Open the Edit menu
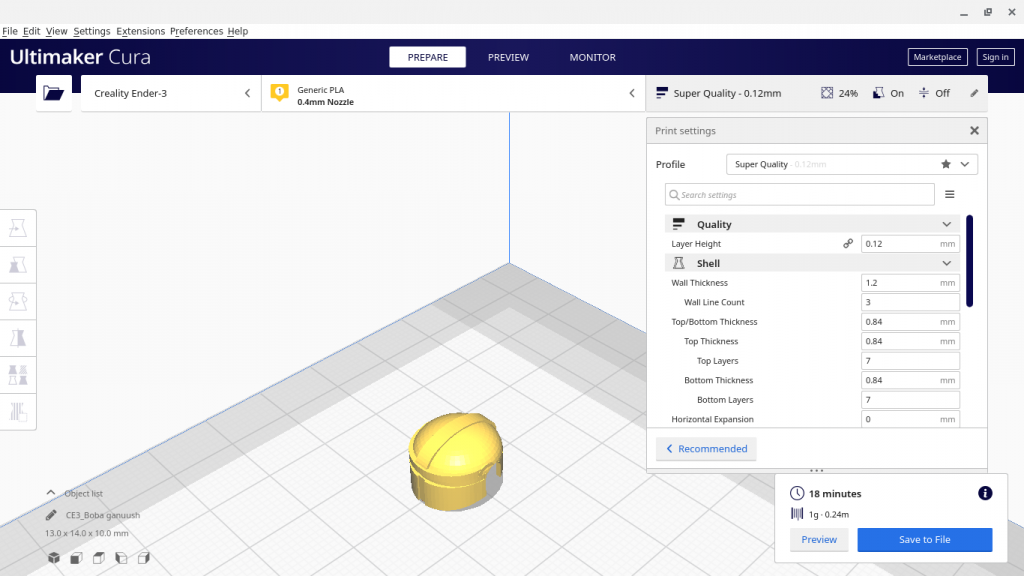Screen dimensions: 1024x576 [x=31, y=31]
